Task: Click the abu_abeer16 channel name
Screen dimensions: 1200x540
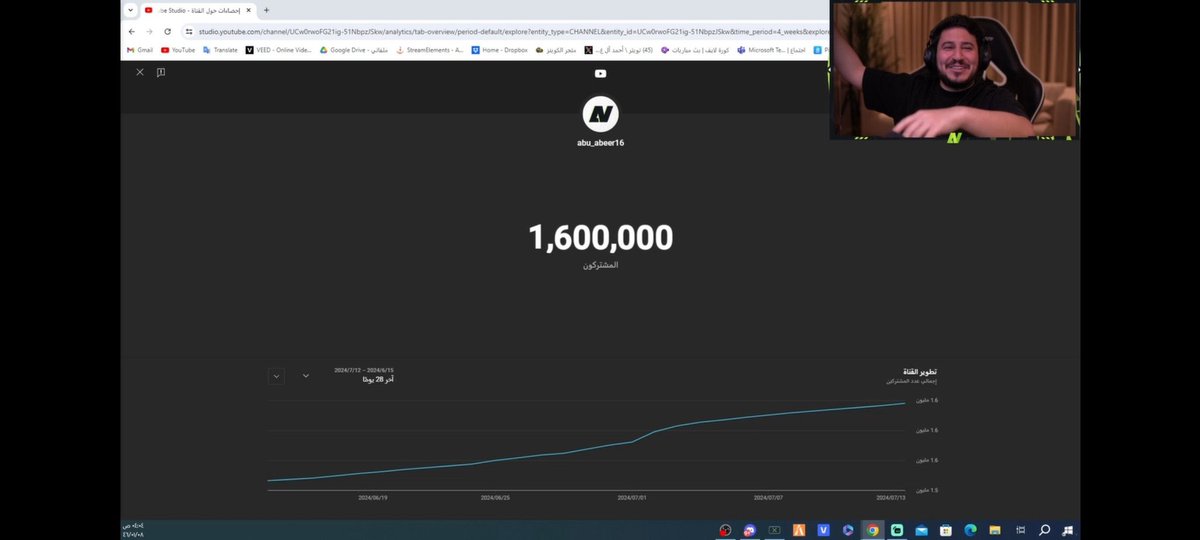Action: click(x=600, y=143)
